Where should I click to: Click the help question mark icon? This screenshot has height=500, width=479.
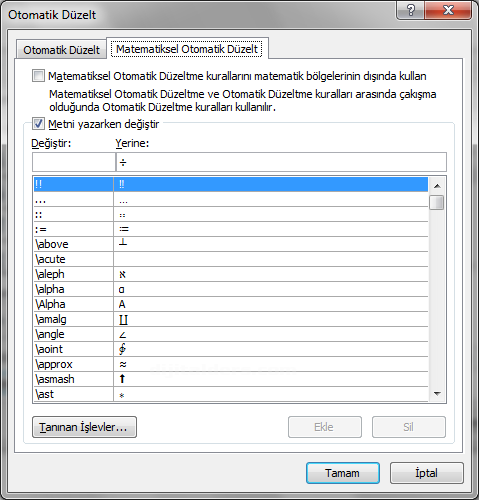tap(411, 10)
